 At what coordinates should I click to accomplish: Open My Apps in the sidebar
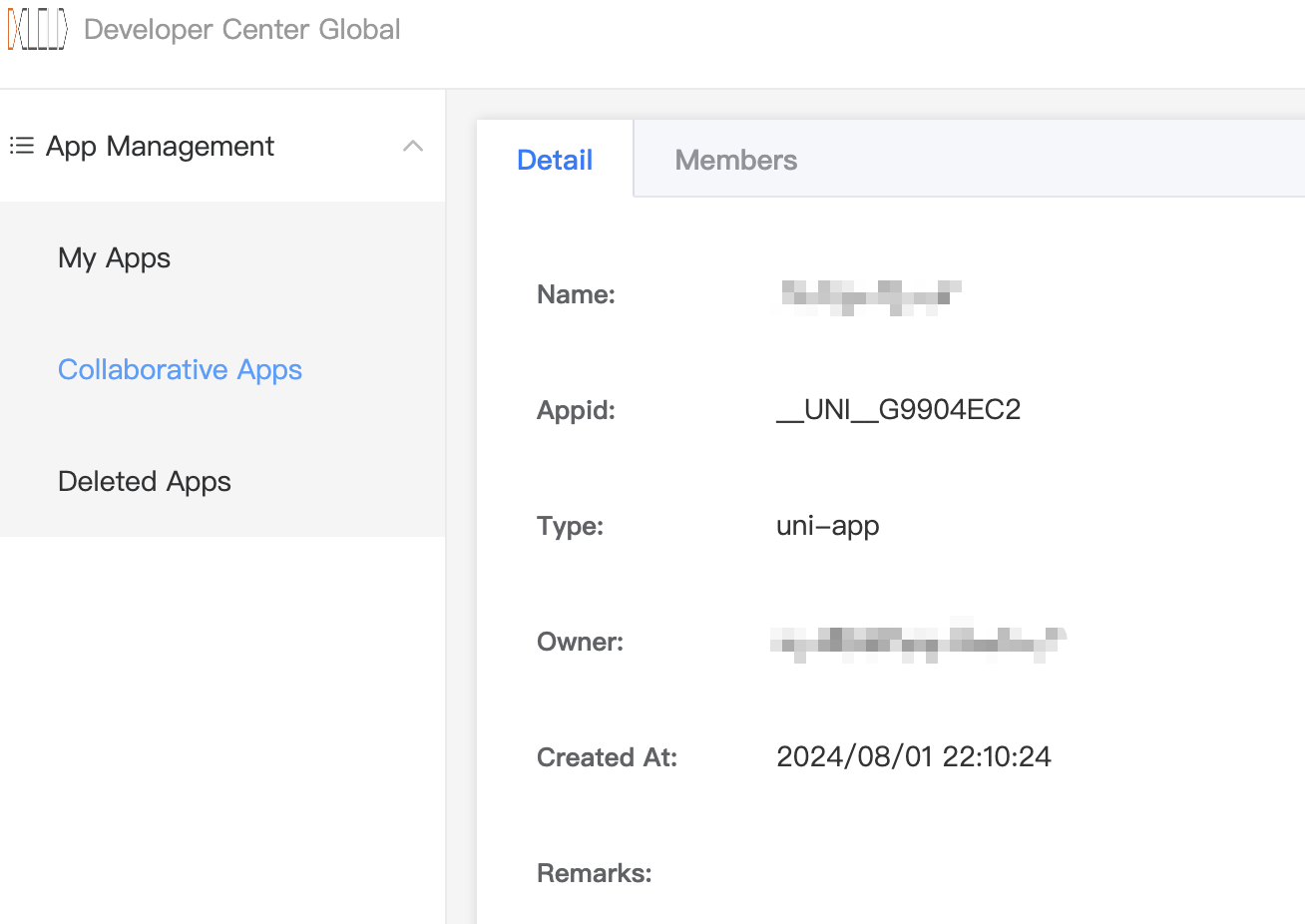click(x=114, y=258)
